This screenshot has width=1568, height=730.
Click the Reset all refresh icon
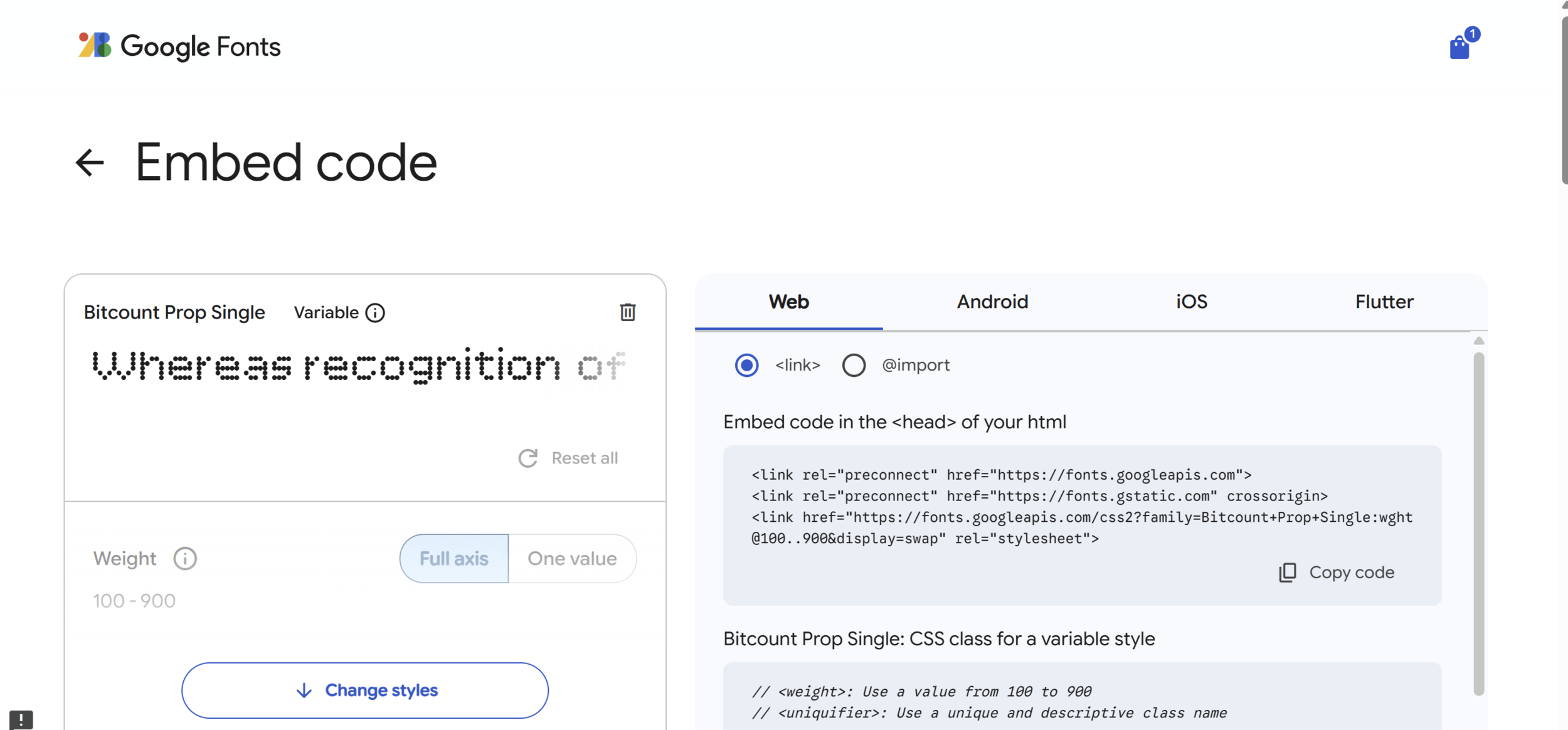coord(528,458)
